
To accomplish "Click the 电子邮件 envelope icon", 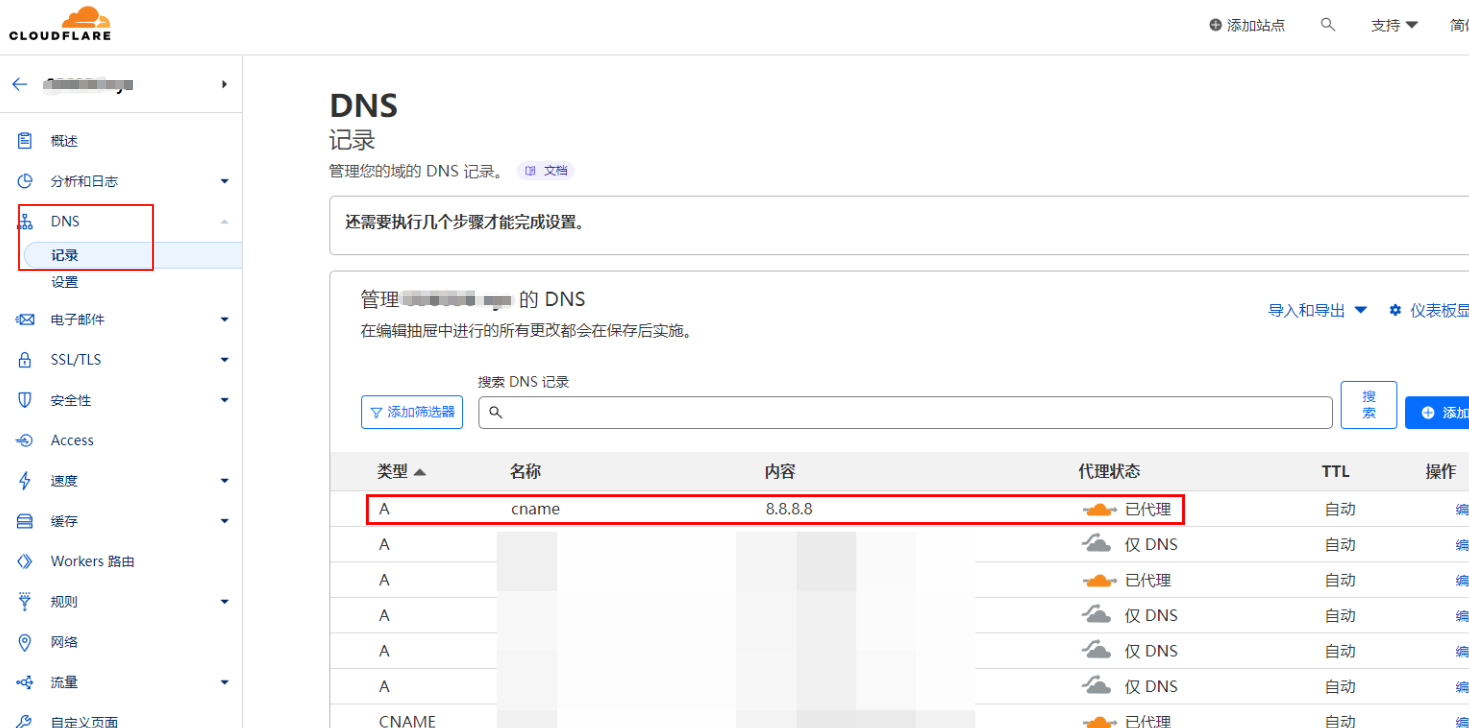I will [x=25, y=320].
